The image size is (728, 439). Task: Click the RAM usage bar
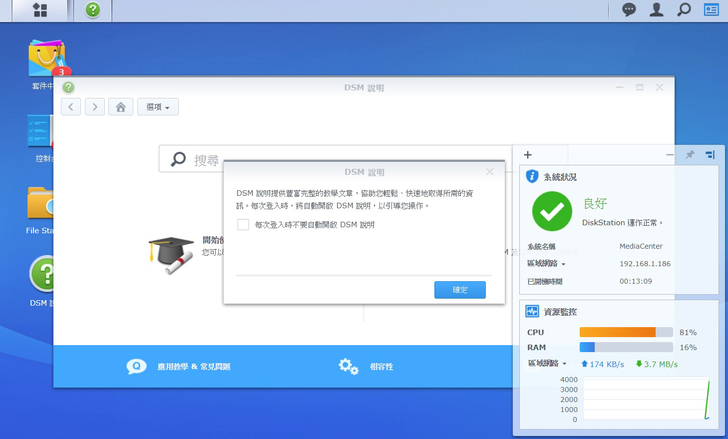coord(626,347)
